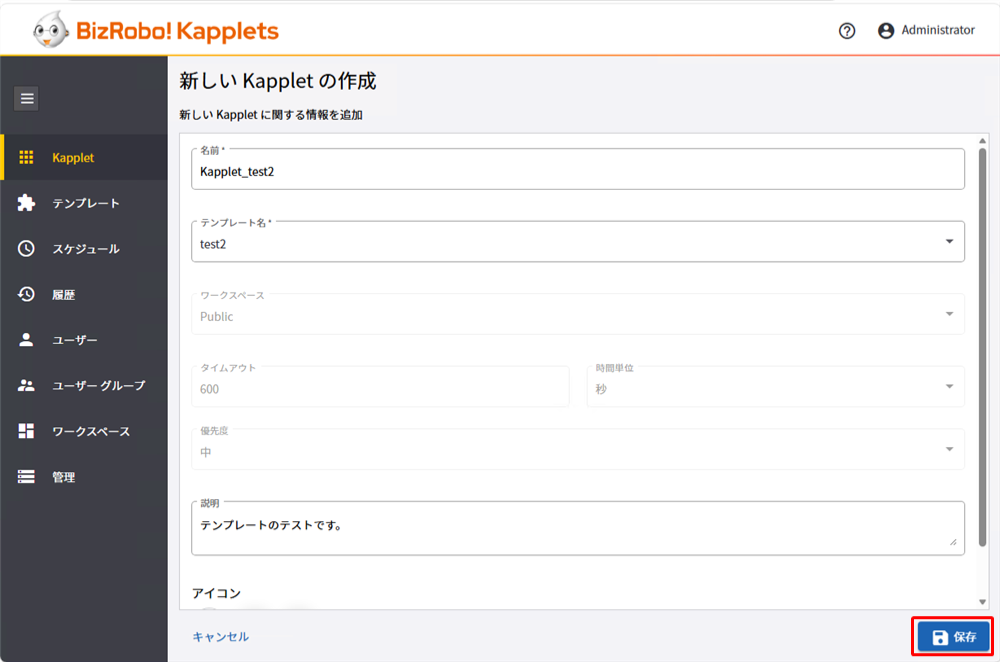Click the form's vertical scrollbar thumb
Image resolution: width=1000 pixels, height=662 pixels.
(x=982, y=348)
